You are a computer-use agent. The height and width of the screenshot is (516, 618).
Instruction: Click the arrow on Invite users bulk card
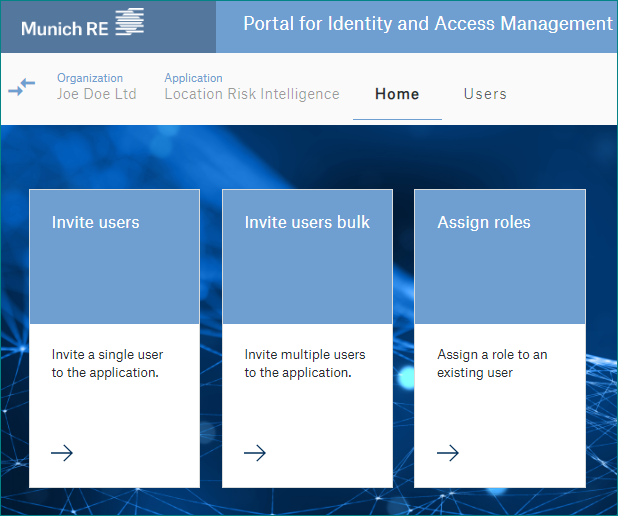[x=255, y=453]
